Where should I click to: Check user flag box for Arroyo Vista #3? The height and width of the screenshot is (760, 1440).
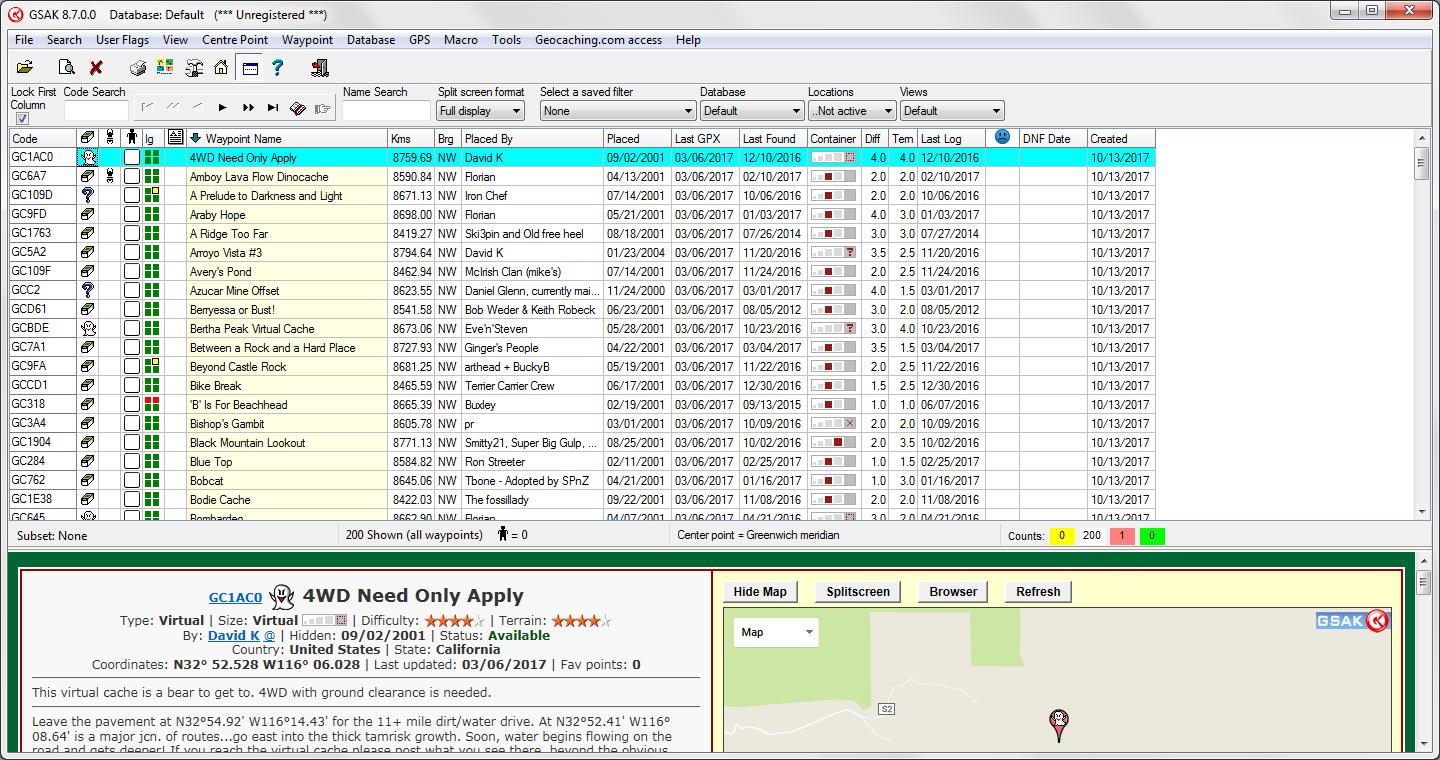point(131,252)
